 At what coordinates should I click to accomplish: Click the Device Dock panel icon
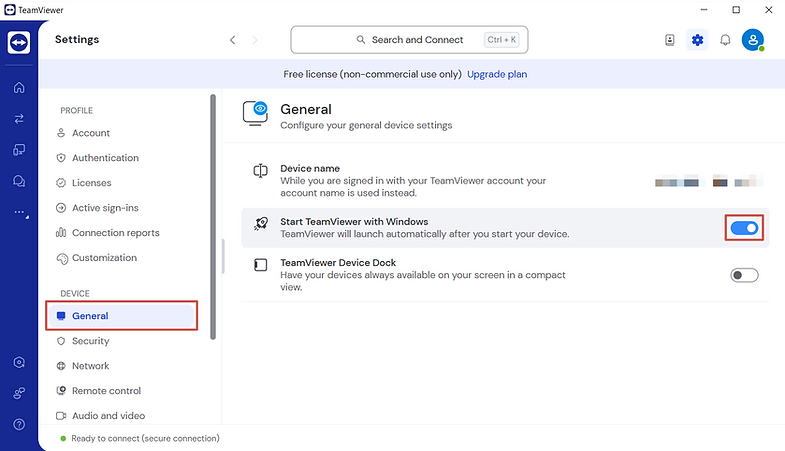[261, 265]
